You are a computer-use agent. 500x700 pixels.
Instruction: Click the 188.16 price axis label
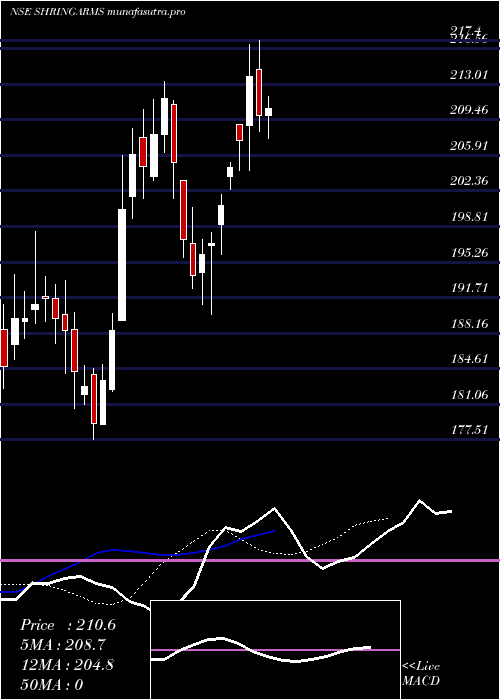pyautogui.click(x=469, y=323)
